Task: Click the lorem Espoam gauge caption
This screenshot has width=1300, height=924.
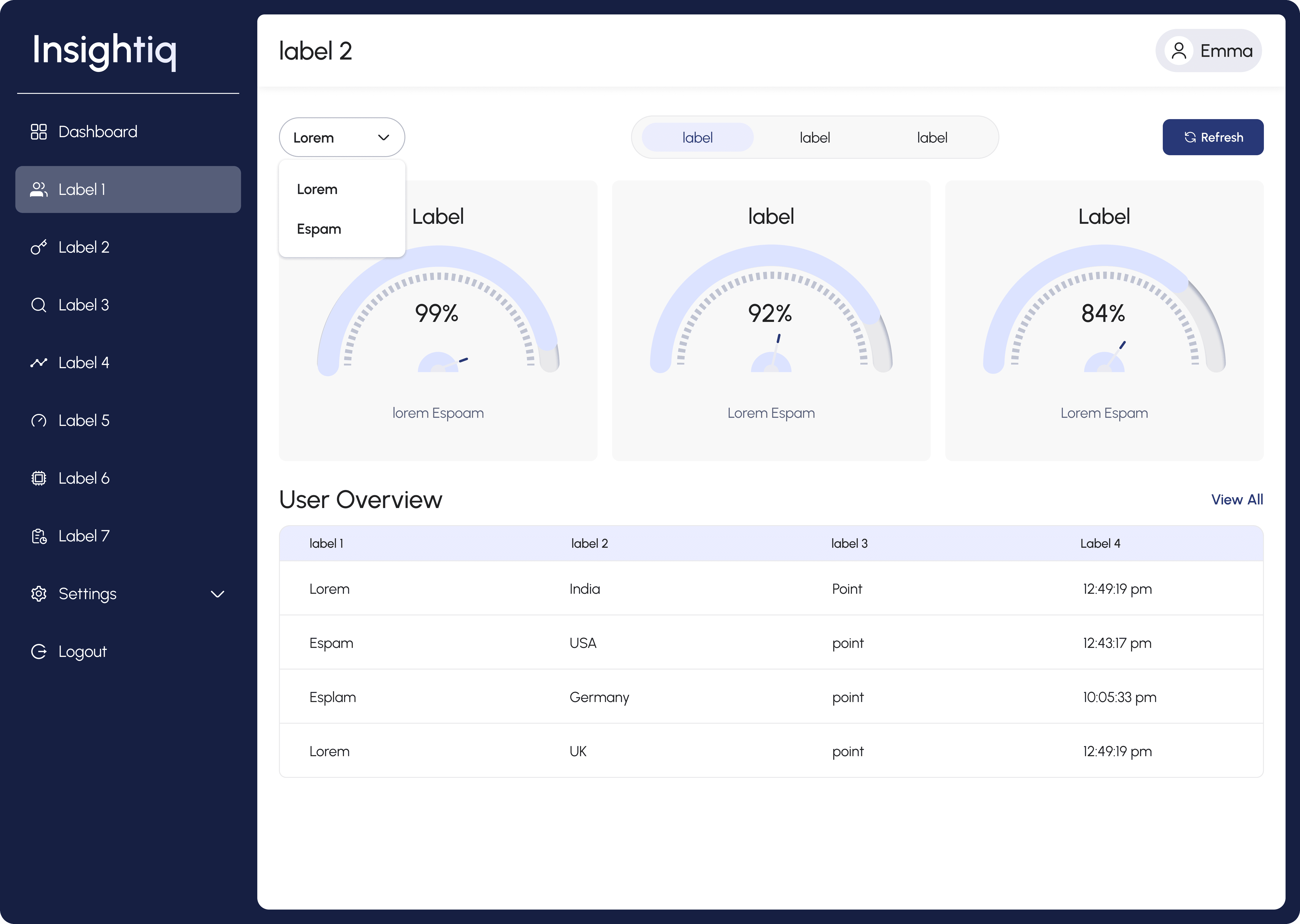Action: (438, 414)
